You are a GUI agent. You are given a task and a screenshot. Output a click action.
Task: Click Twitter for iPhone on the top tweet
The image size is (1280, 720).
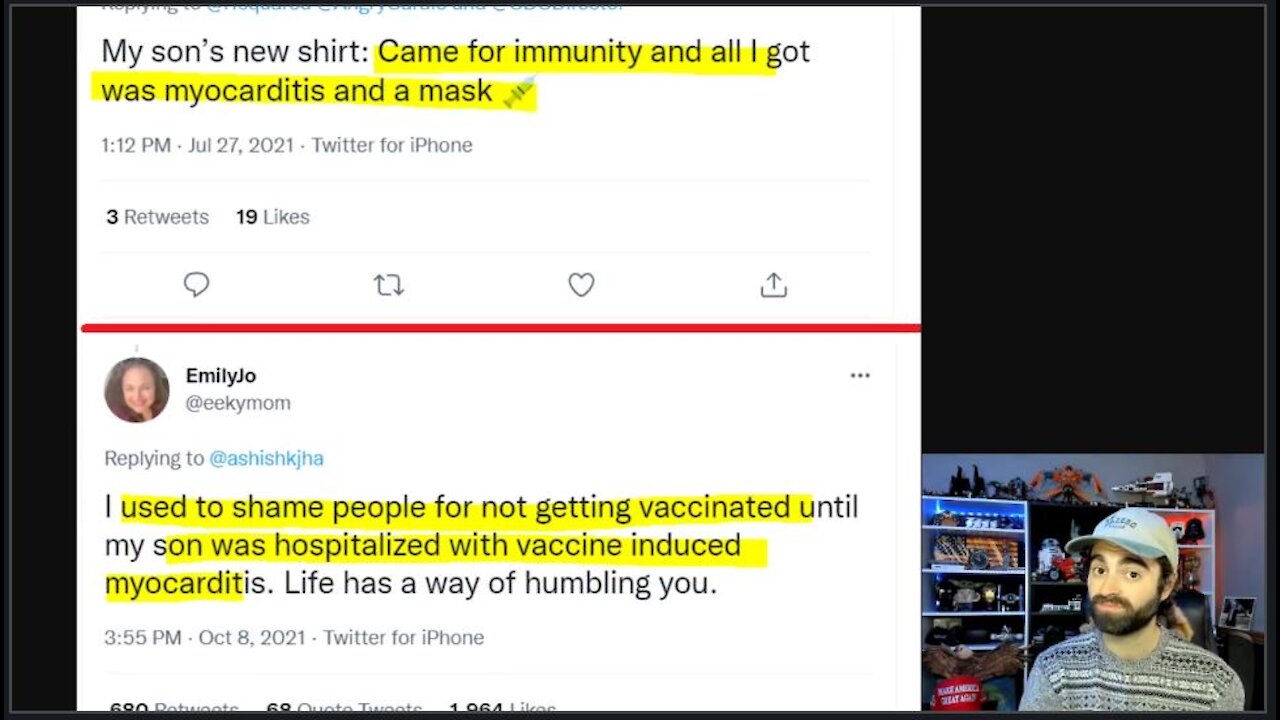[392, 145]
